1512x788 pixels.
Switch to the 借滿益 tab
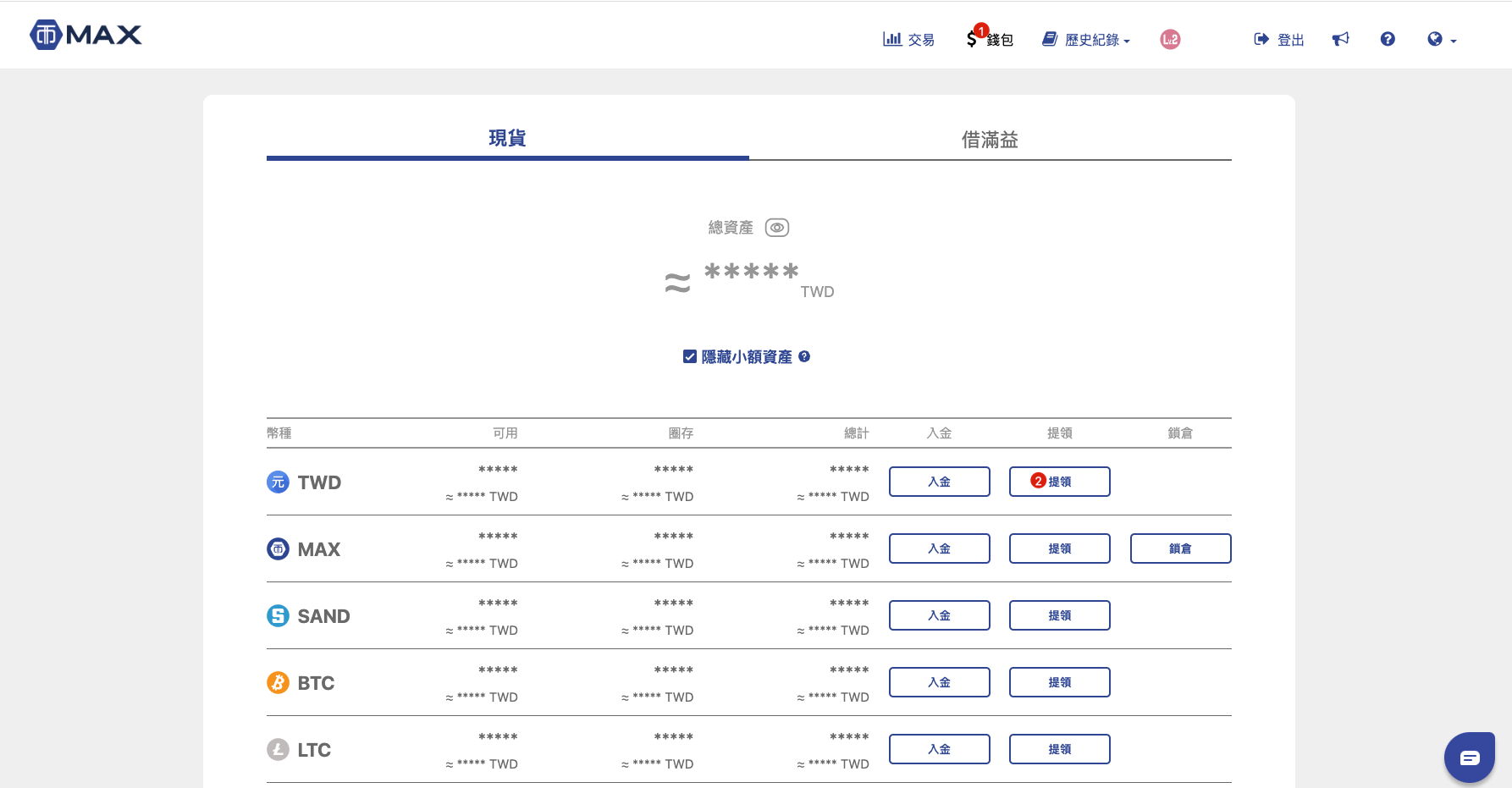click(991, 140)
